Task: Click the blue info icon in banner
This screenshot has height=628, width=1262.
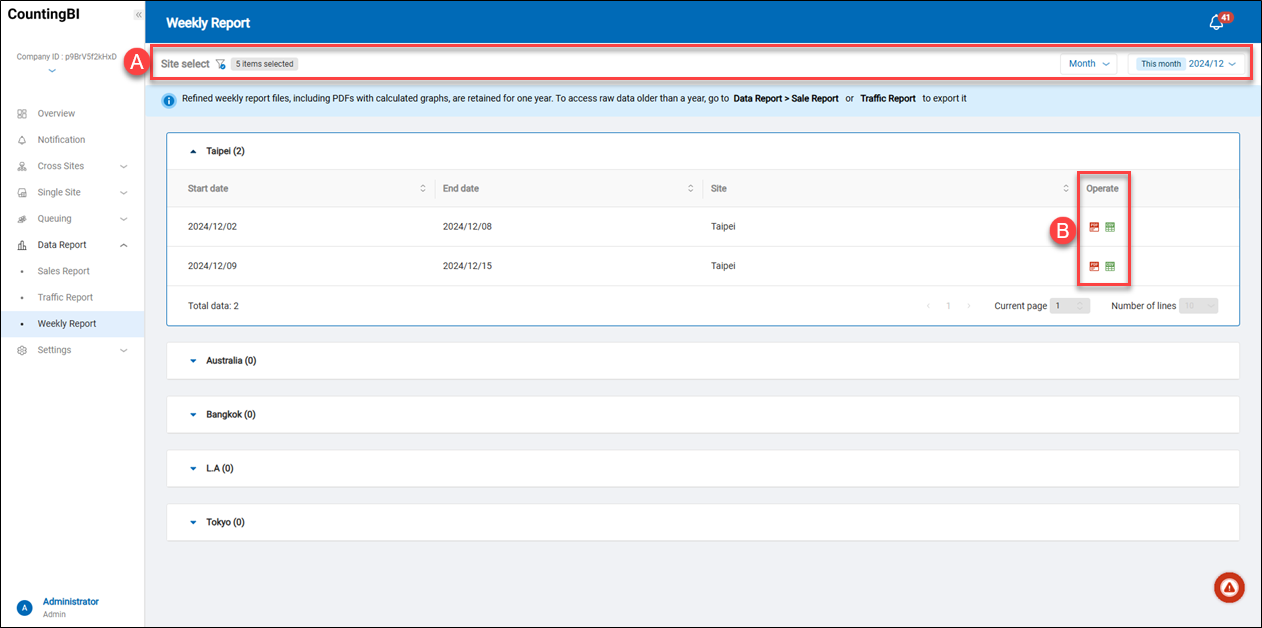Action: click(169, 100)
